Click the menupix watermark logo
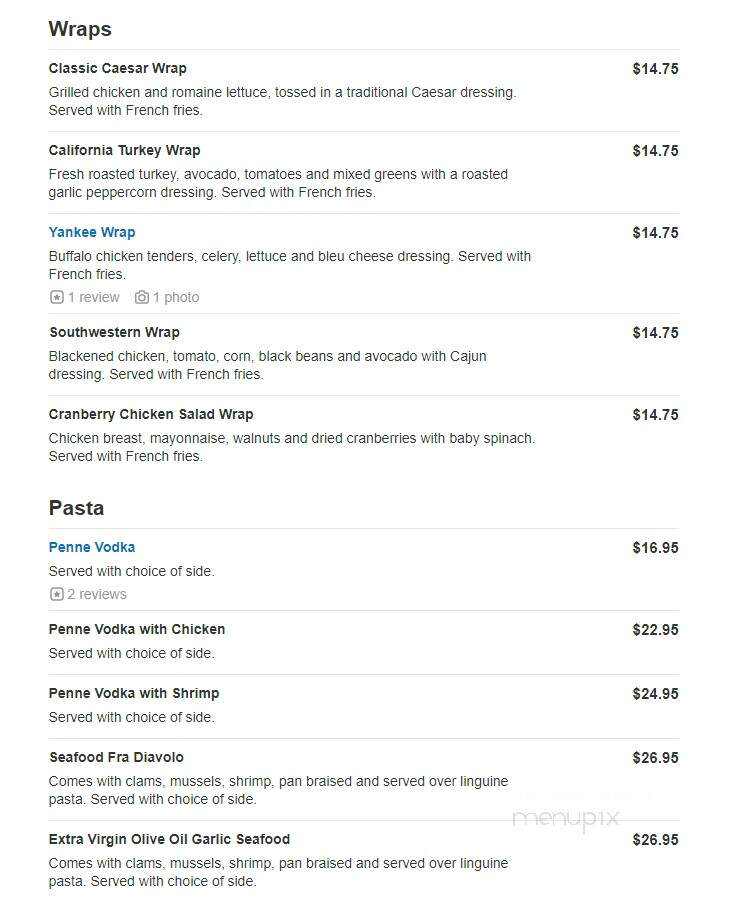This screenshot has height=901, width=745. point(566,819)
